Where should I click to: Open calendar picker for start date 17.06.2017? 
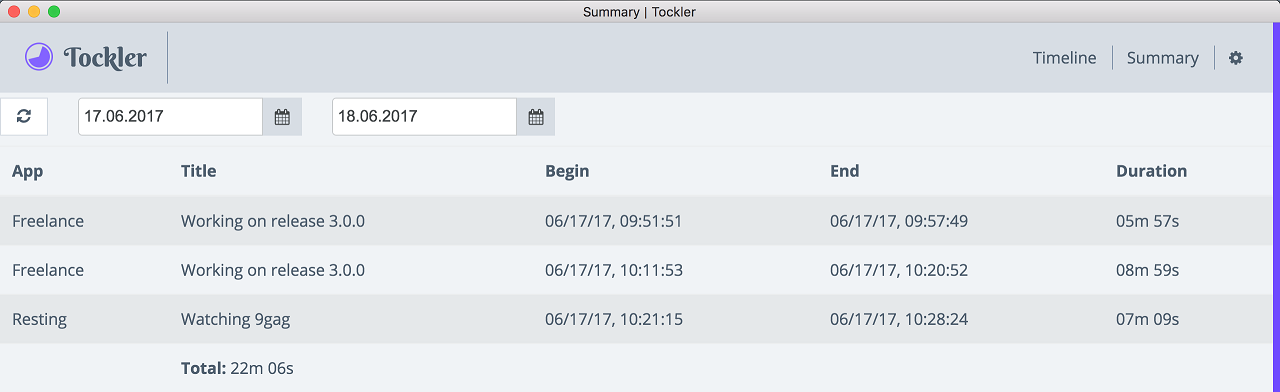click(x=282, y=117)
